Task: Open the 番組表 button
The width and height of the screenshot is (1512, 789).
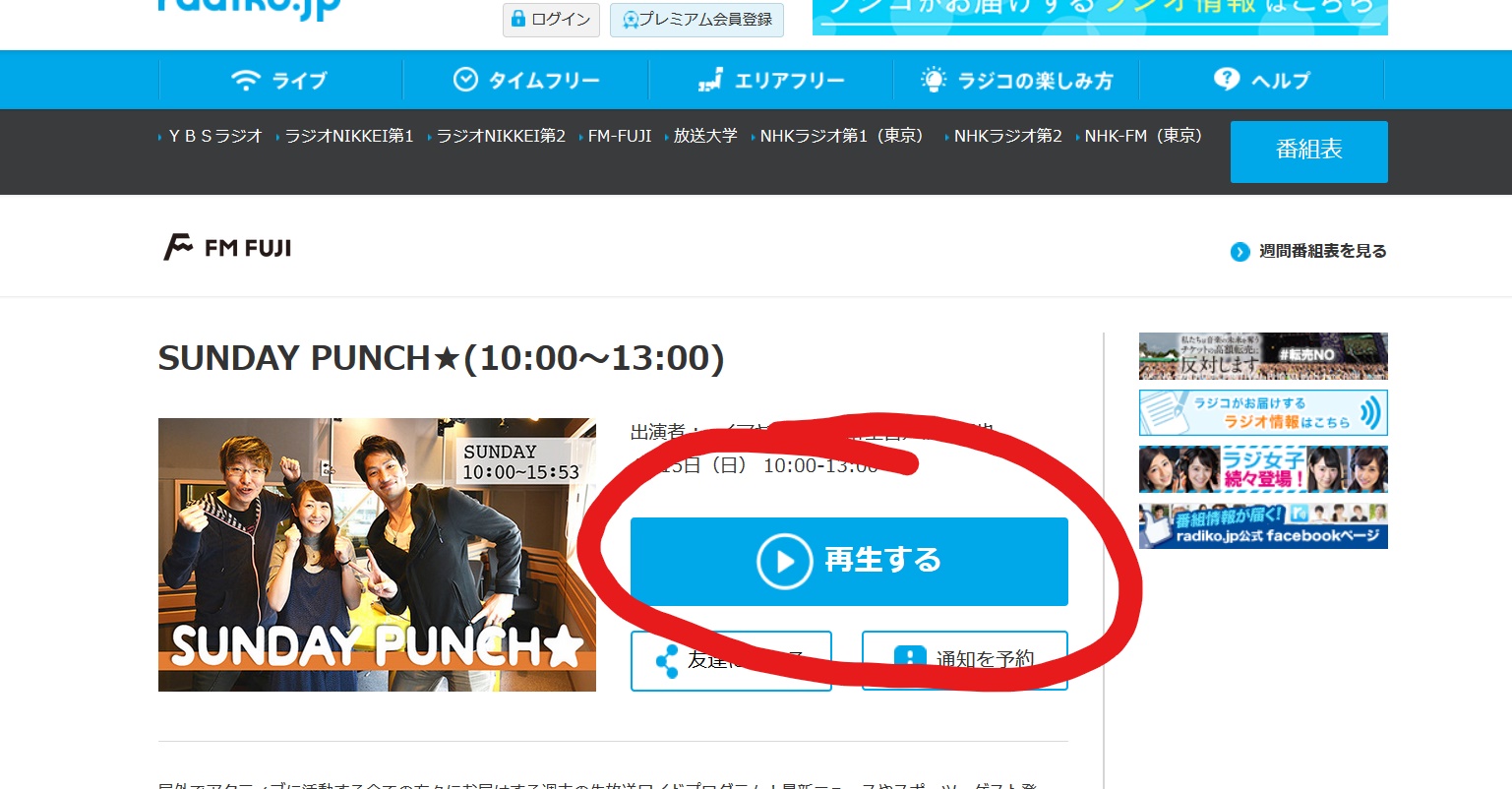Action: [x=1308, y=152]
